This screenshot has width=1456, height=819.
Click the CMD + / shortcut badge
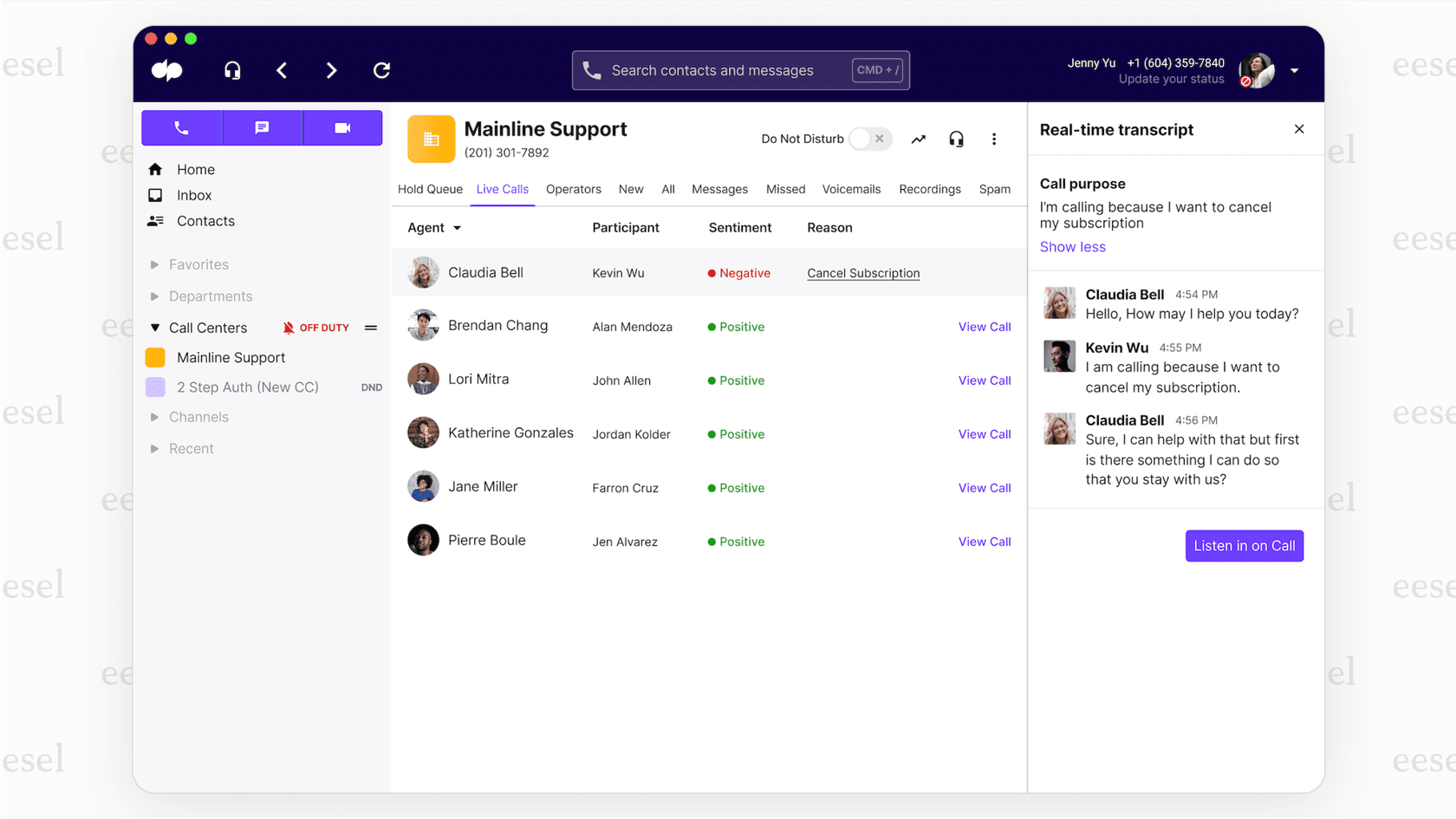pyautogui.click(x=877, y=70)
